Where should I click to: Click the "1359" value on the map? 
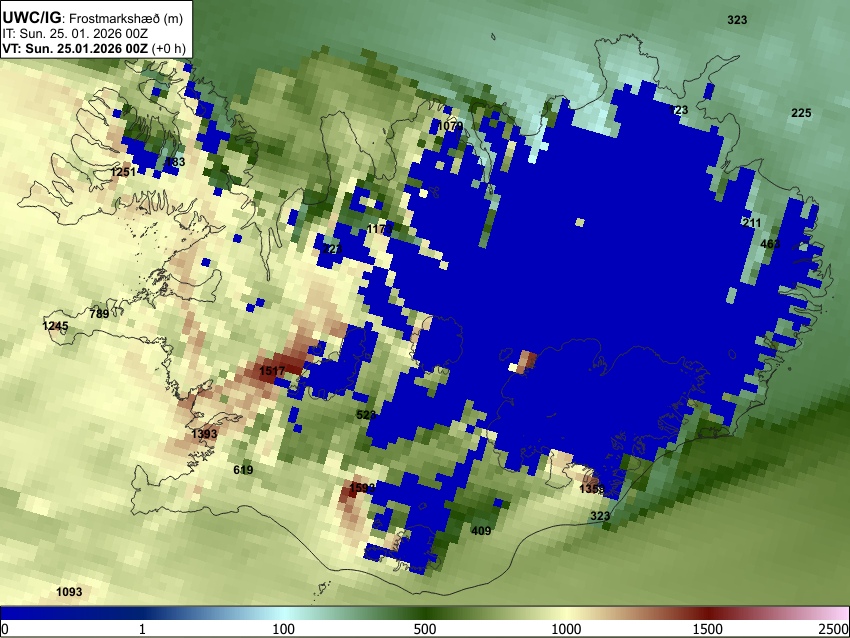tap(592, 489)
